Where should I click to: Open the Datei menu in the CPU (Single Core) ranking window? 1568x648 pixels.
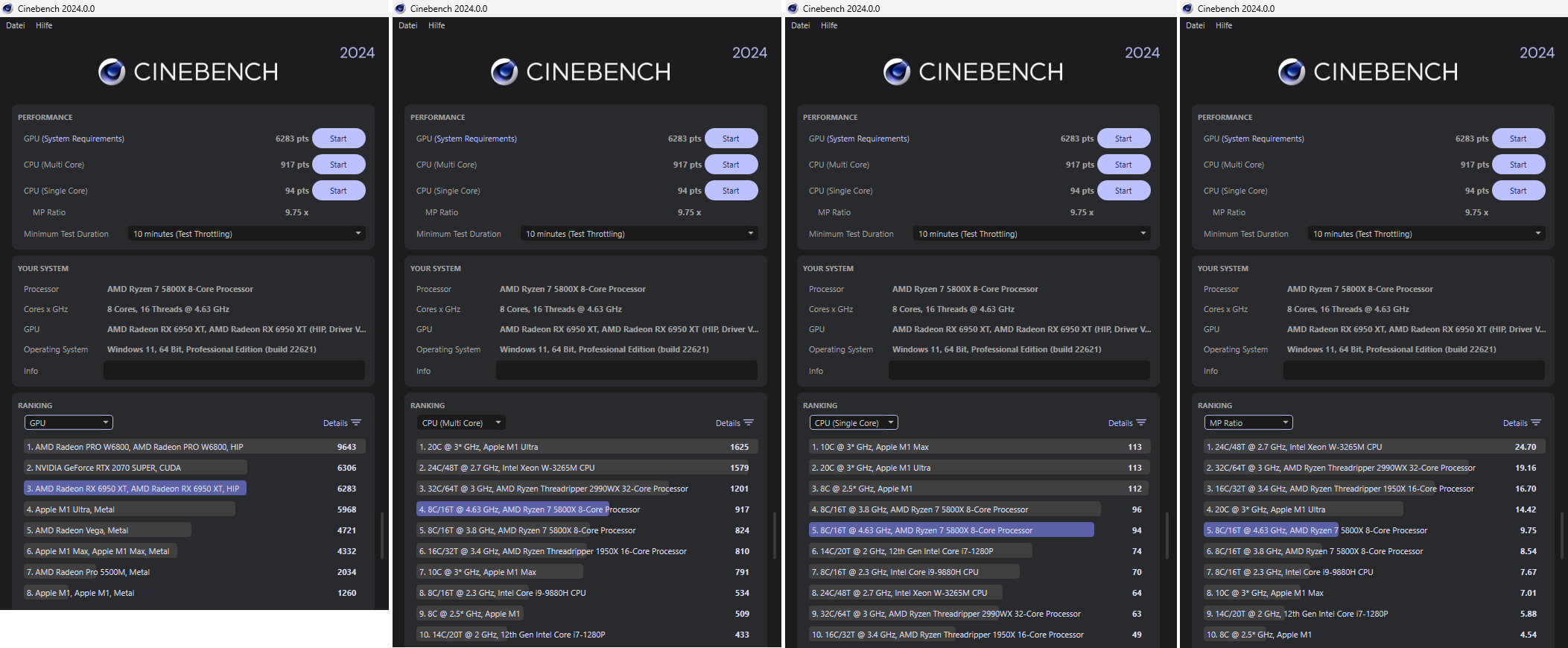tap(801, 25)
